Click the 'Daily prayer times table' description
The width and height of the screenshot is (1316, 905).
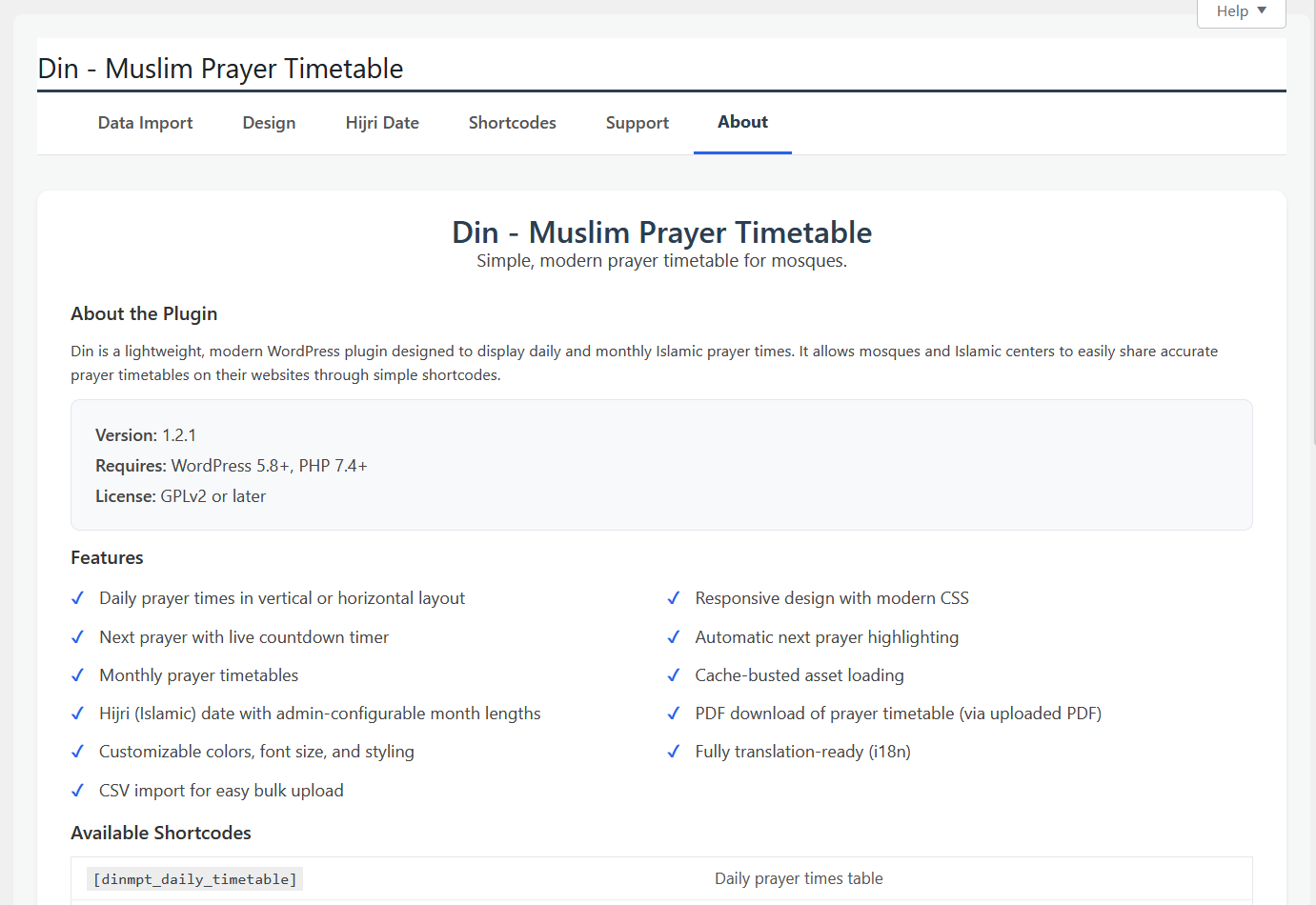click(799, 878)
